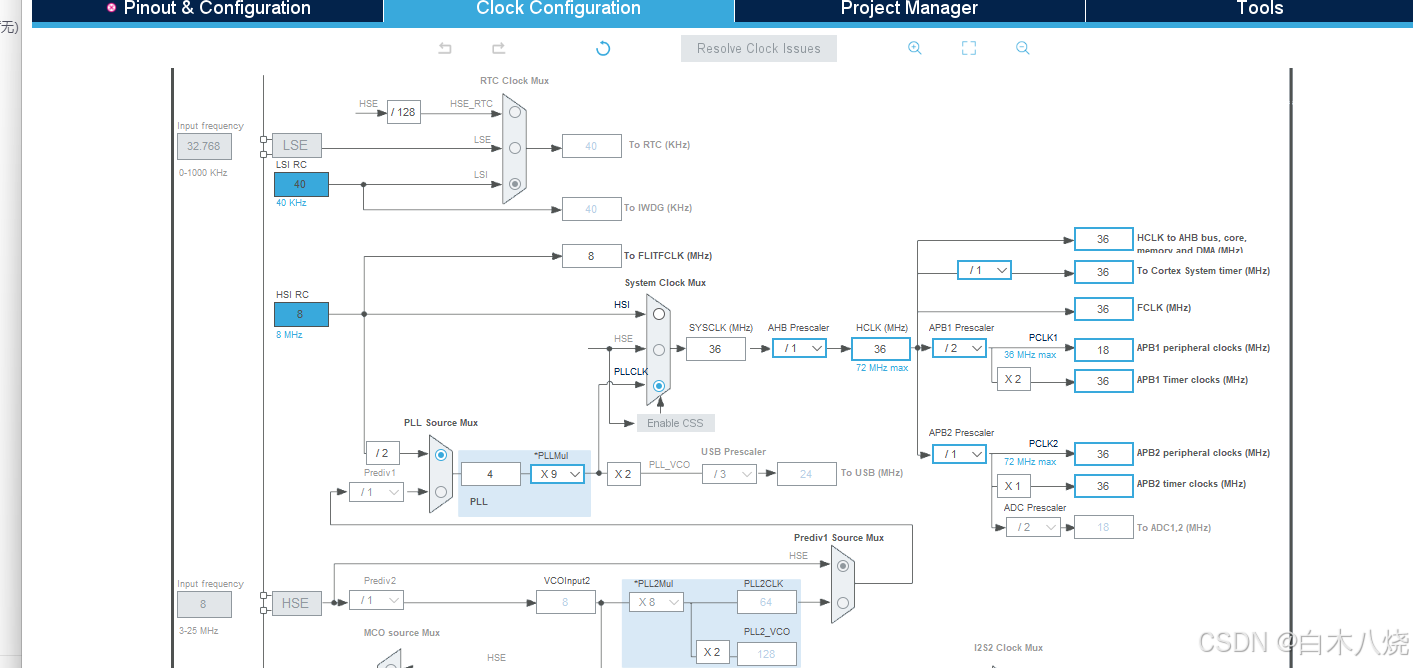
Task: Open the APB1 Prescaler dropdown
Action: pos(959,348)
